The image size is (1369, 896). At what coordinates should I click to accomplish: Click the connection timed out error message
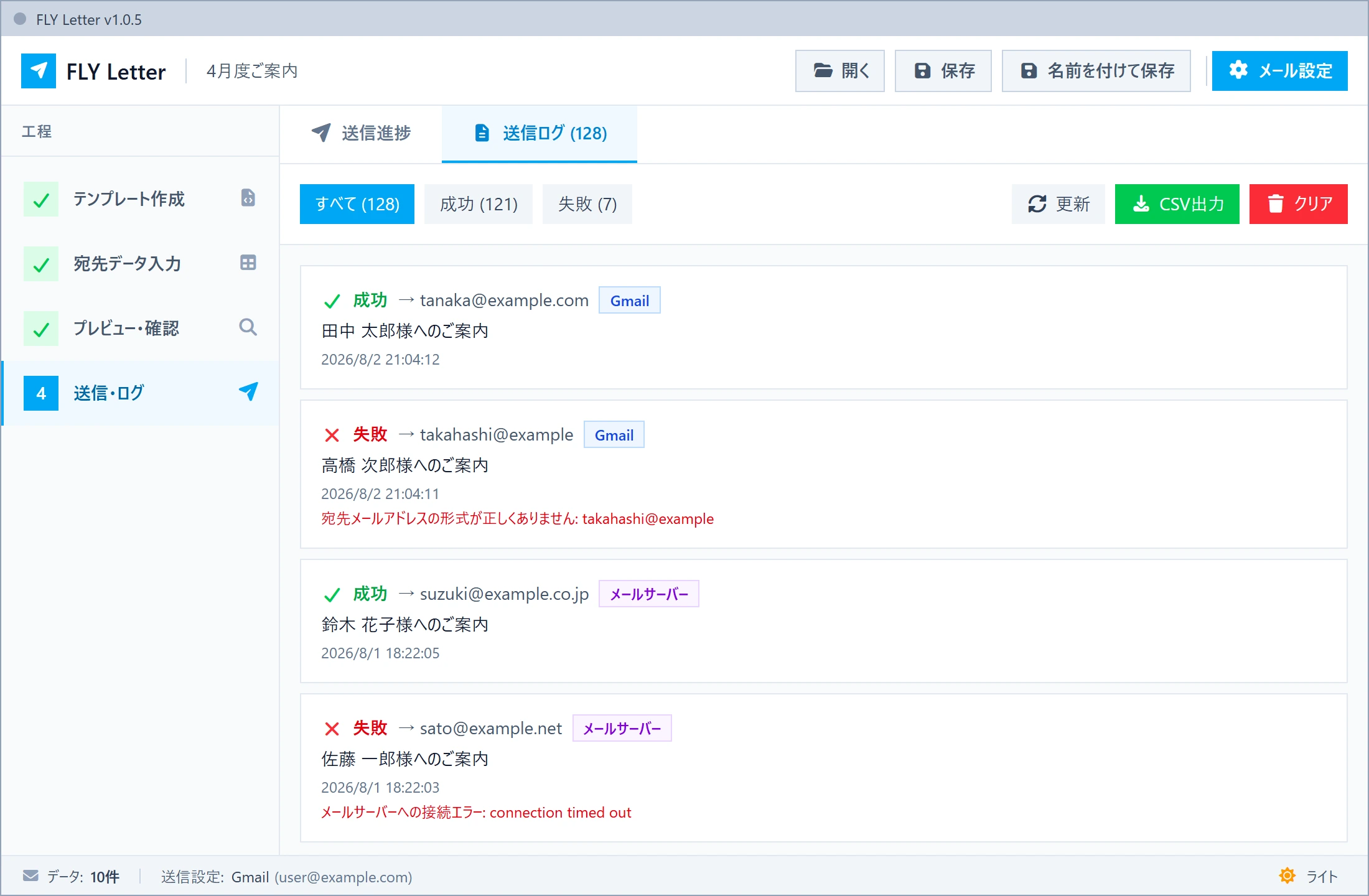(x=476, y=813)
